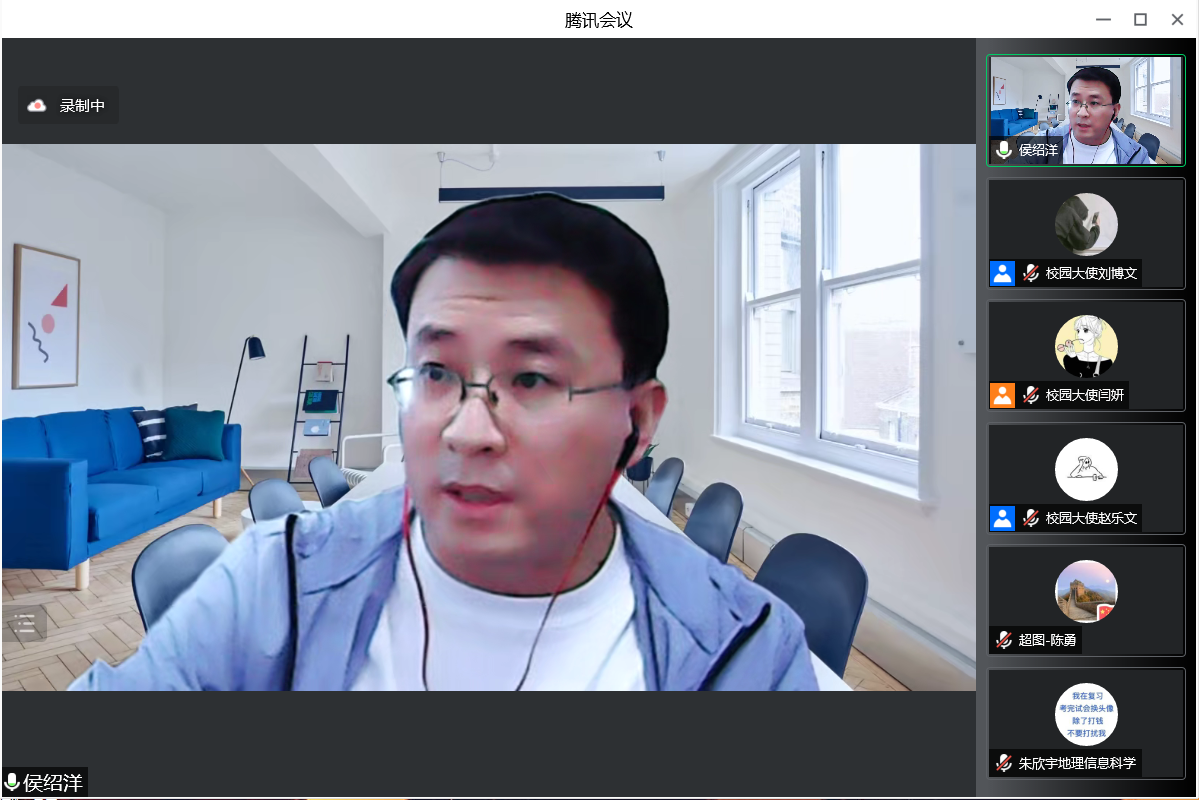Viewport: 1199px width, 800px height.
Task: Click muted mic icon for 校园大使刘博文
Action: tap(1030, 273)
